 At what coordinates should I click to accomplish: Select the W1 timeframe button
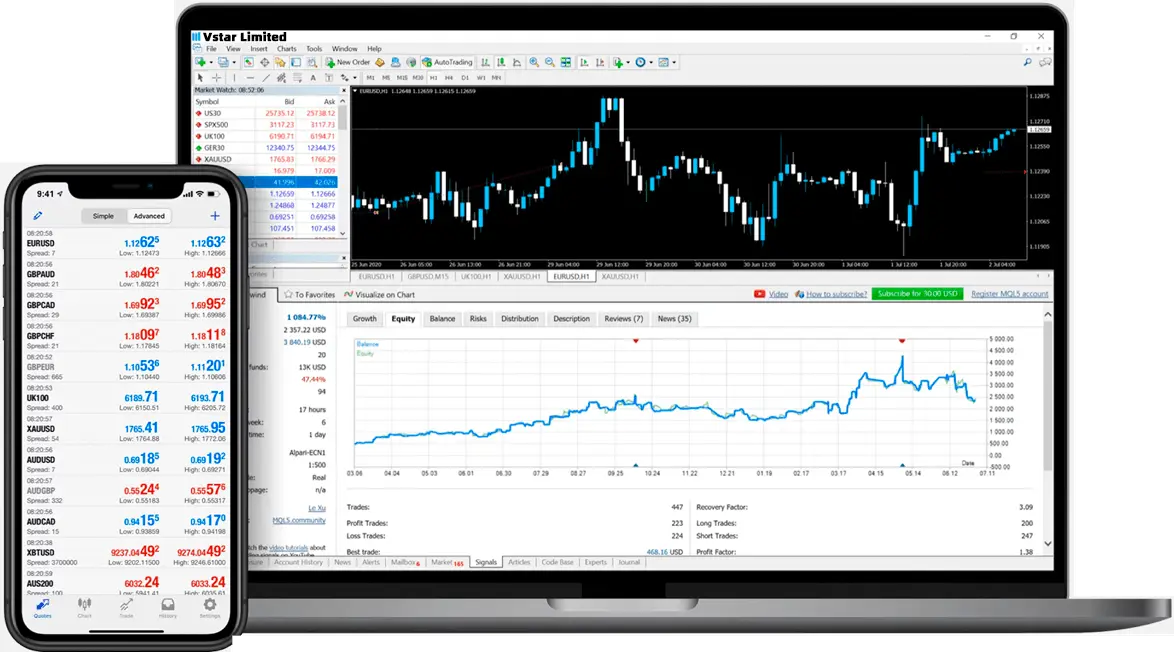click(481, 78)
